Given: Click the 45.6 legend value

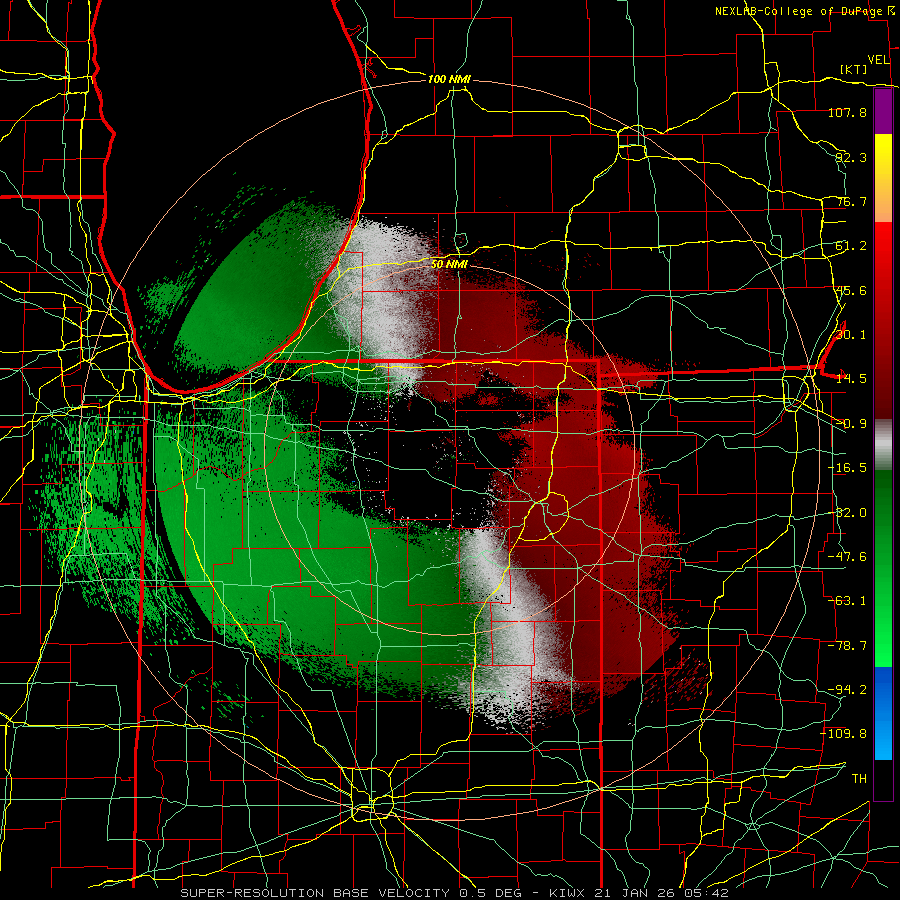Looking at the screenshot, I should [x=851, y=290].
